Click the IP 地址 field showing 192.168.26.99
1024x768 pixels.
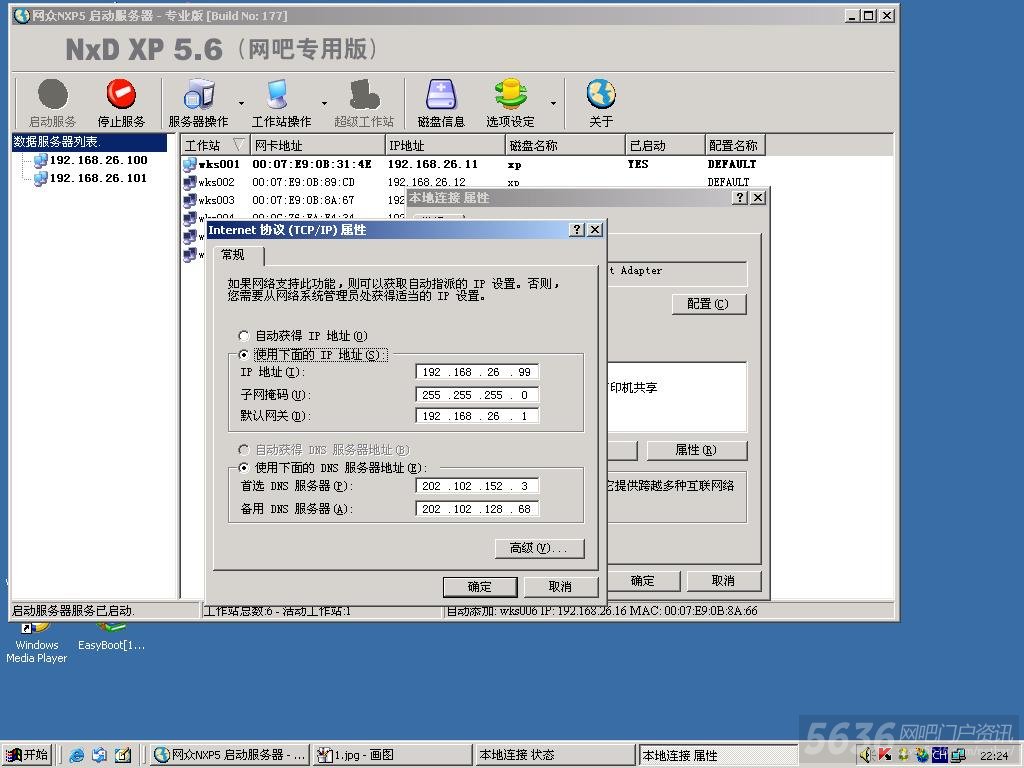point(477,372)
